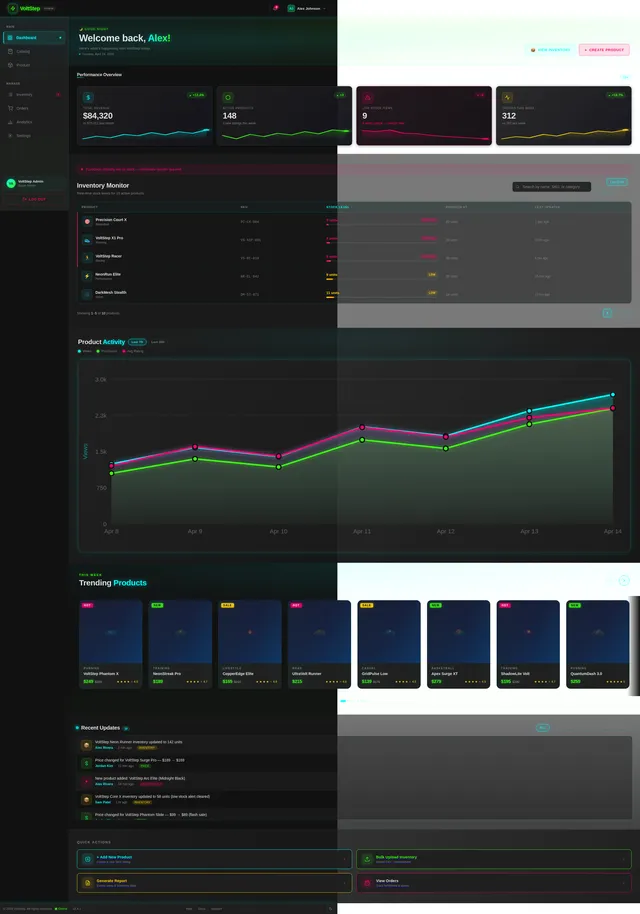The height and width of the screenshot is (914, 640).
Task: Click the $84,320 revenue value
Action: [98, 115]
